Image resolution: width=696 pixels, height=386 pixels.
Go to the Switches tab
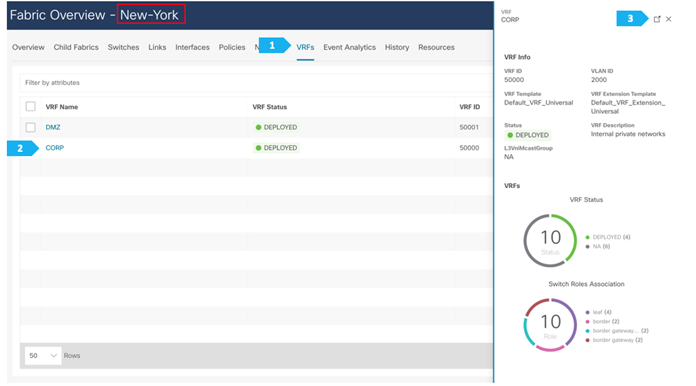(x=123, y=47)
